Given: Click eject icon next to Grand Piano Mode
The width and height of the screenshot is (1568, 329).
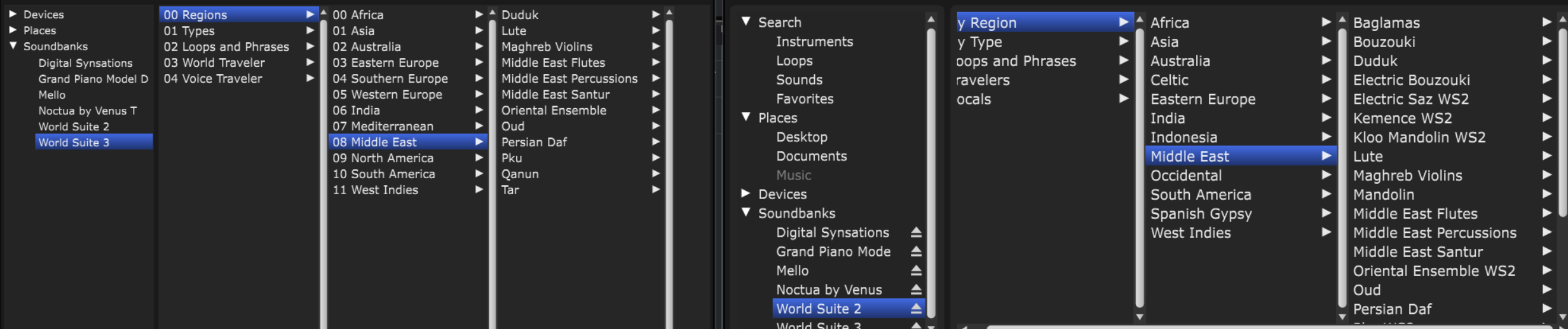Looking at the screenshot, I should coord(916,252).
